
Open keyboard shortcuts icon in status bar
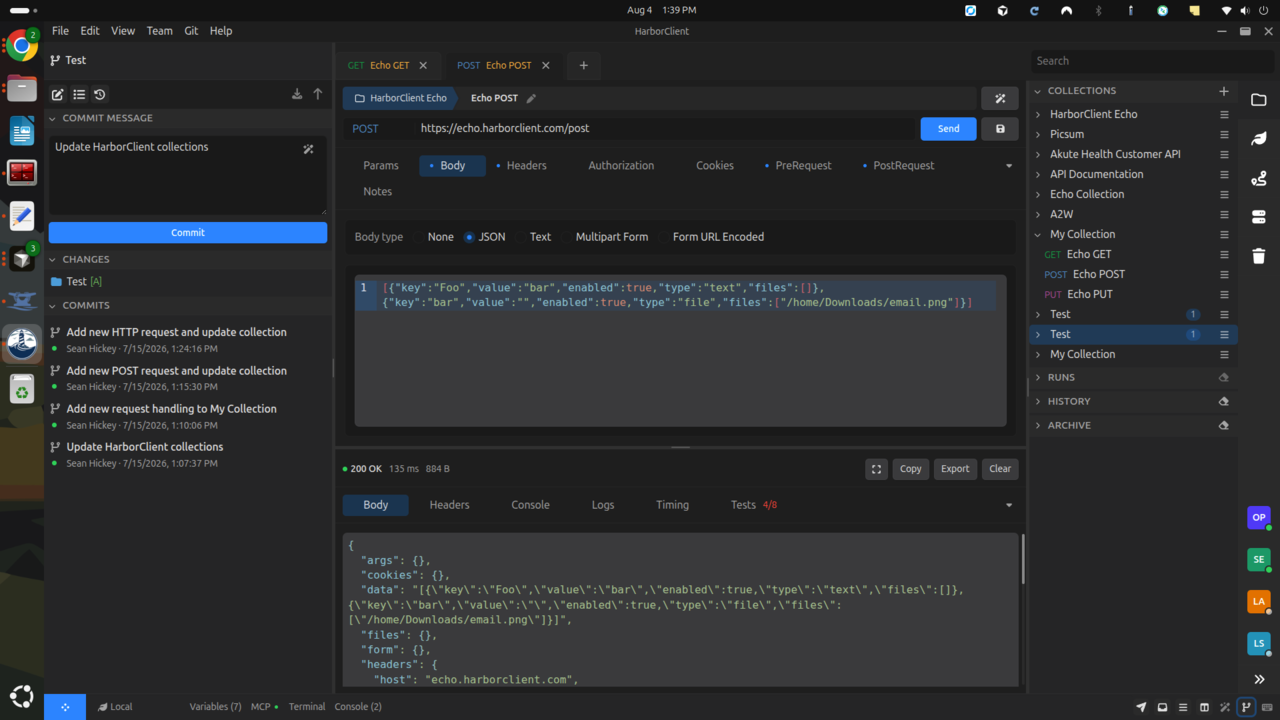[x=1267, y=707]
